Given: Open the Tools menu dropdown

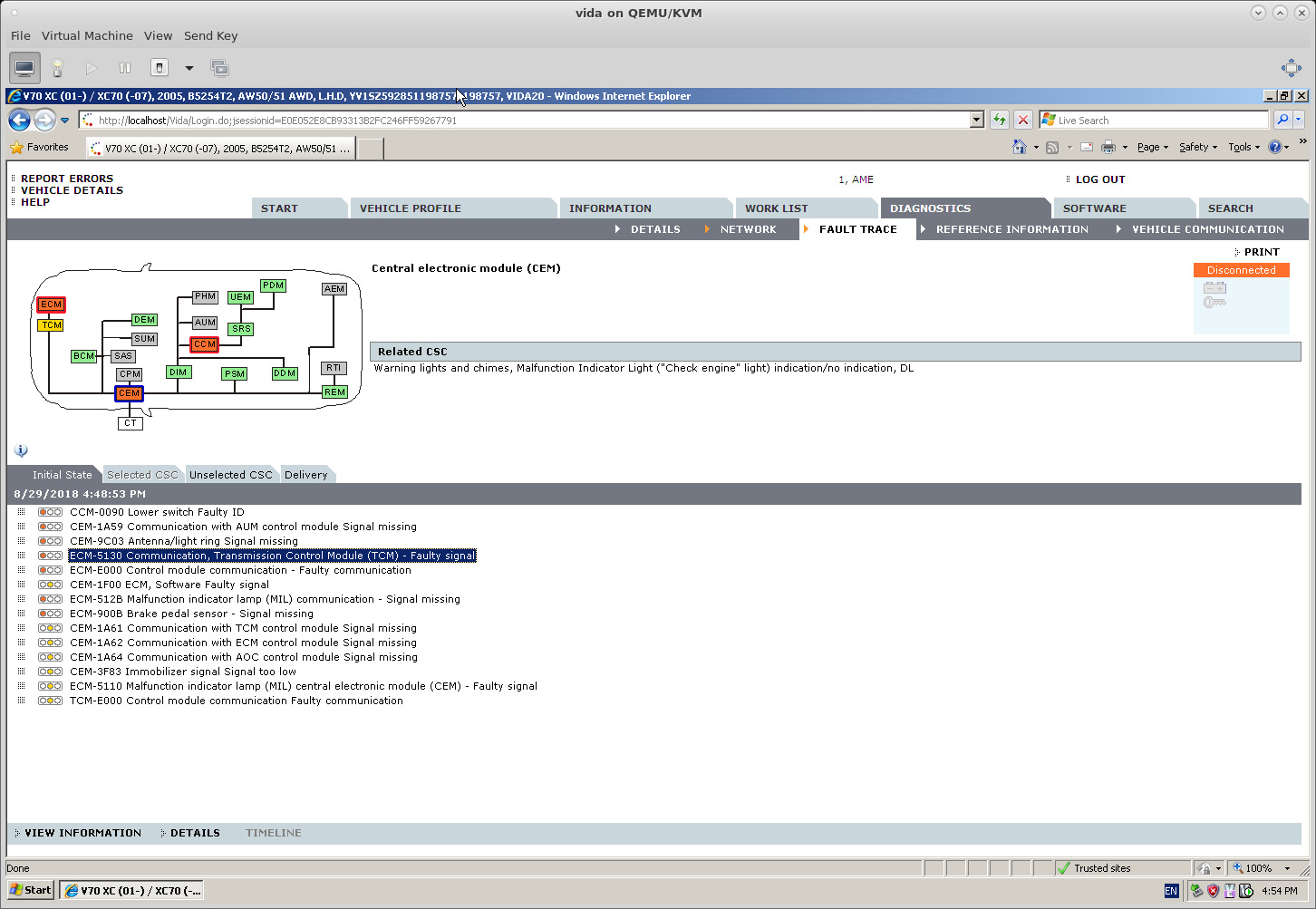Looking at the screenshot, I should coord(1243,147).
